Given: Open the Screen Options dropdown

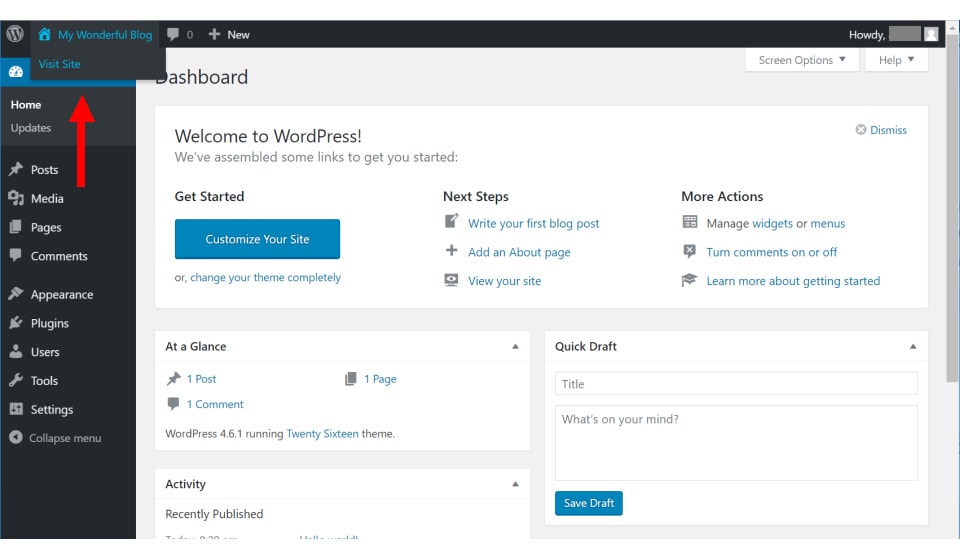Looking at the screenshot, I should click(802, 60).
